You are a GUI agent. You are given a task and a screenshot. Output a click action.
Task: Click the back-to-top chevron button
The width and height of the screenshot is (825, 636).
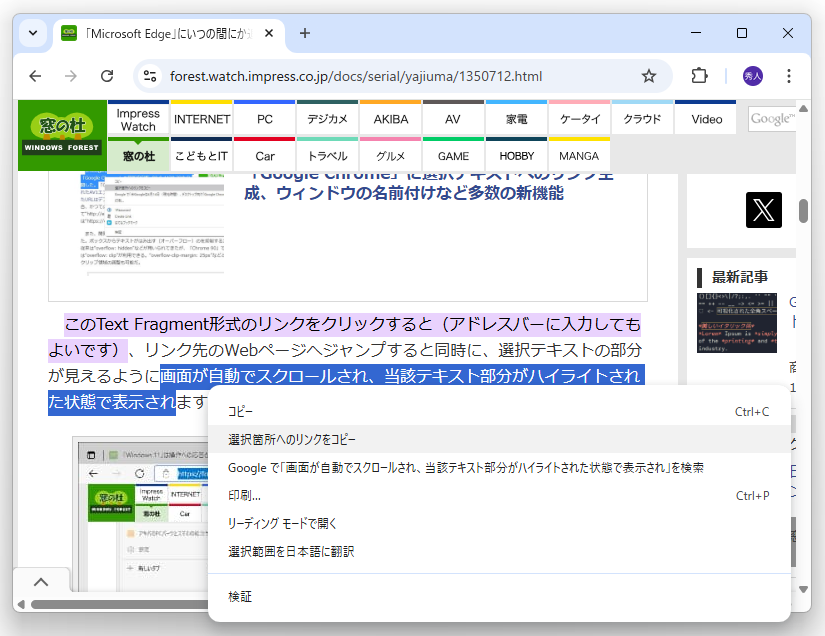[x=41, y=581]
